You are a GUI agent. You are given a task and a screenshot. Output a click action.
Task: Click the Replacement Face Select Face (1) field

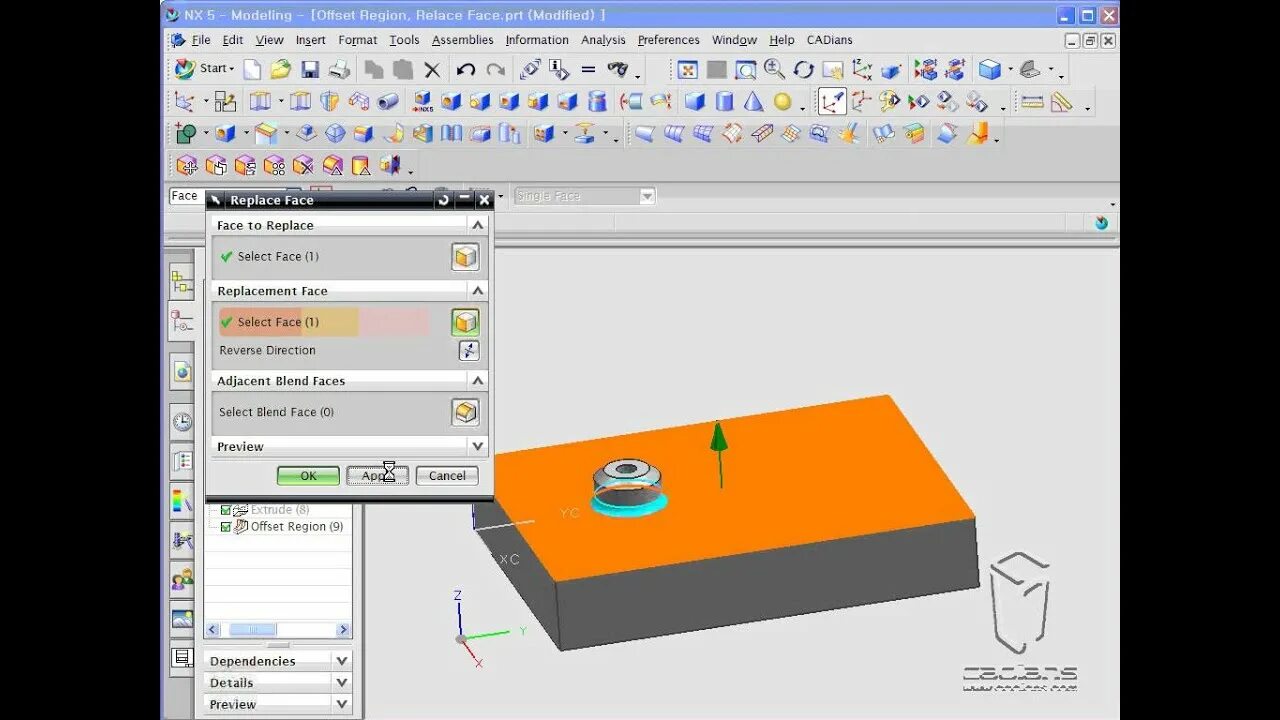point(323,322)
